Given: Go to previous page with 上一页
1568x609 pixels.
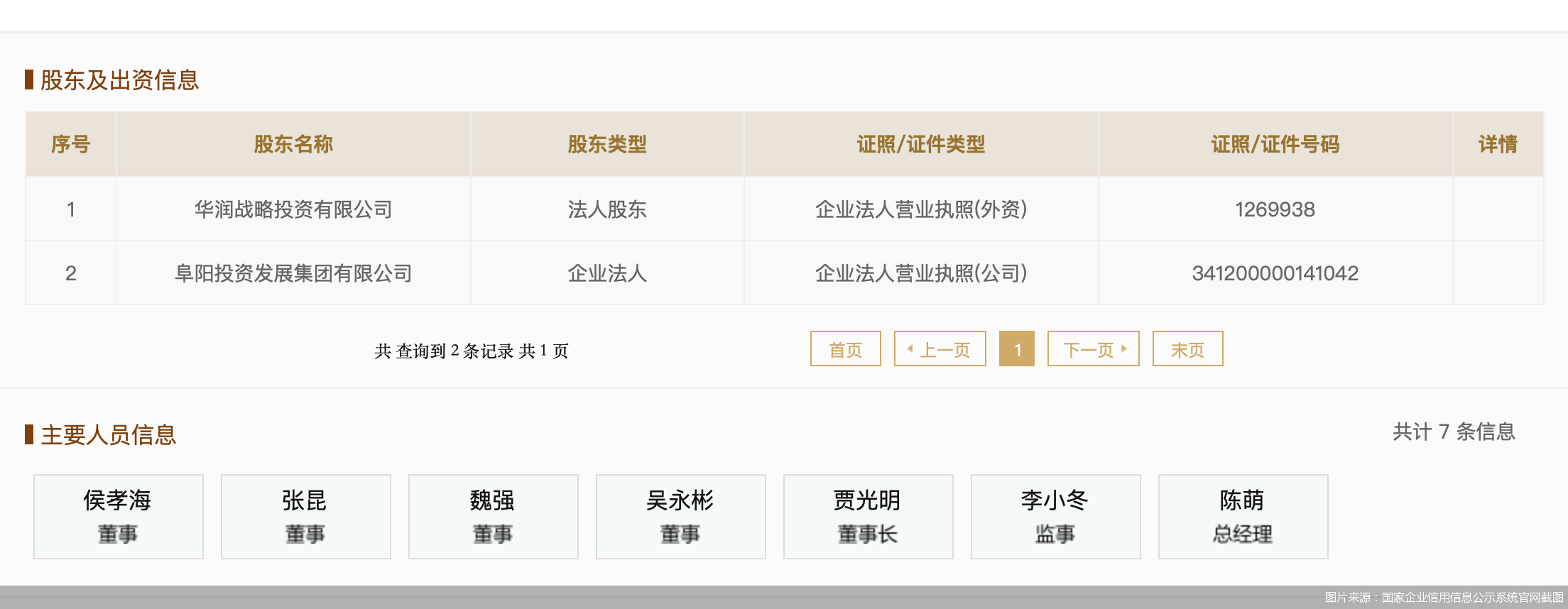Looking at the screenshot, I should pyautogui.click(x=940, y=349).
